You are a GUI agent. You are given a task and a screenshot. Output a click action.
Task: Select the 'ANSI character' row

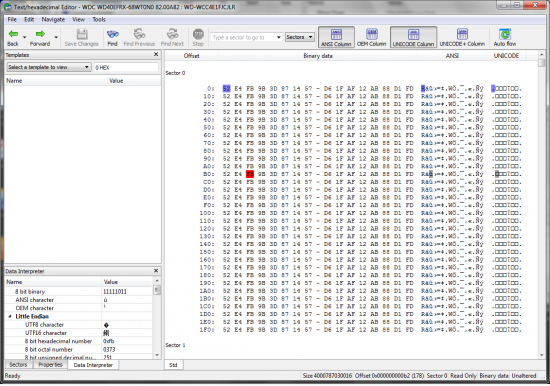click(79, 300)
